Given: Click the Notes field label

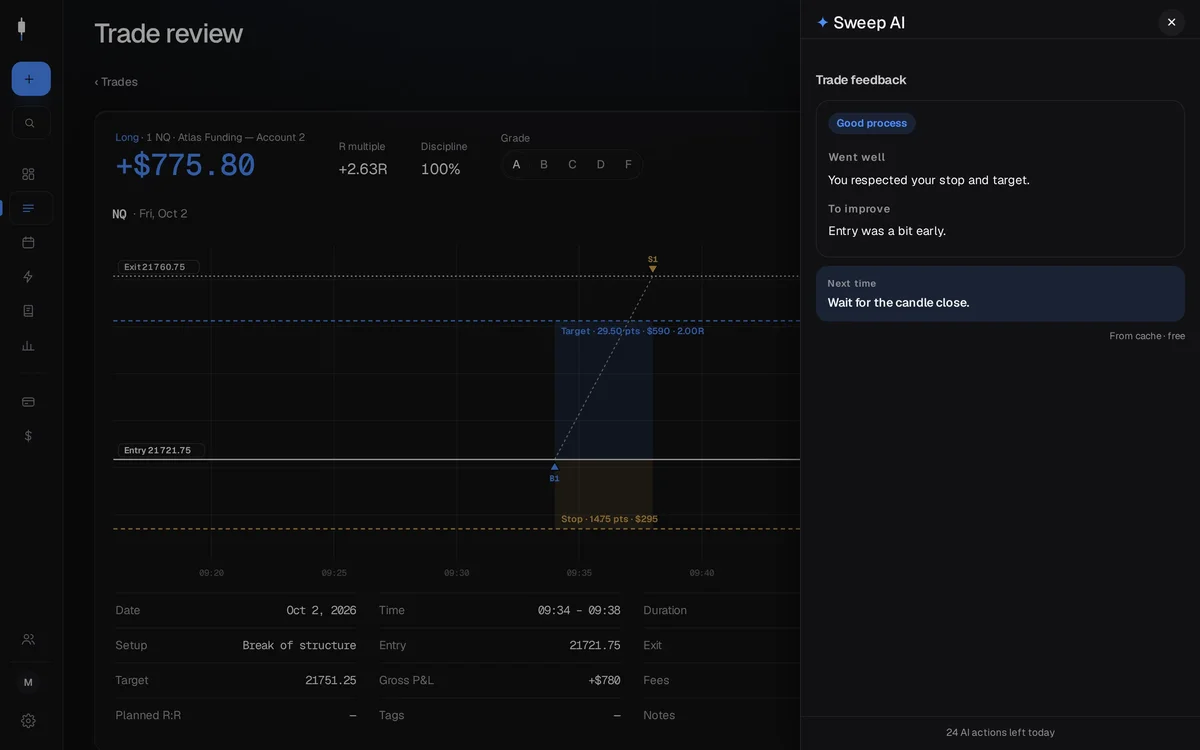Looking at the screenshot, I should pyautogui.click(x=659, y=715).
